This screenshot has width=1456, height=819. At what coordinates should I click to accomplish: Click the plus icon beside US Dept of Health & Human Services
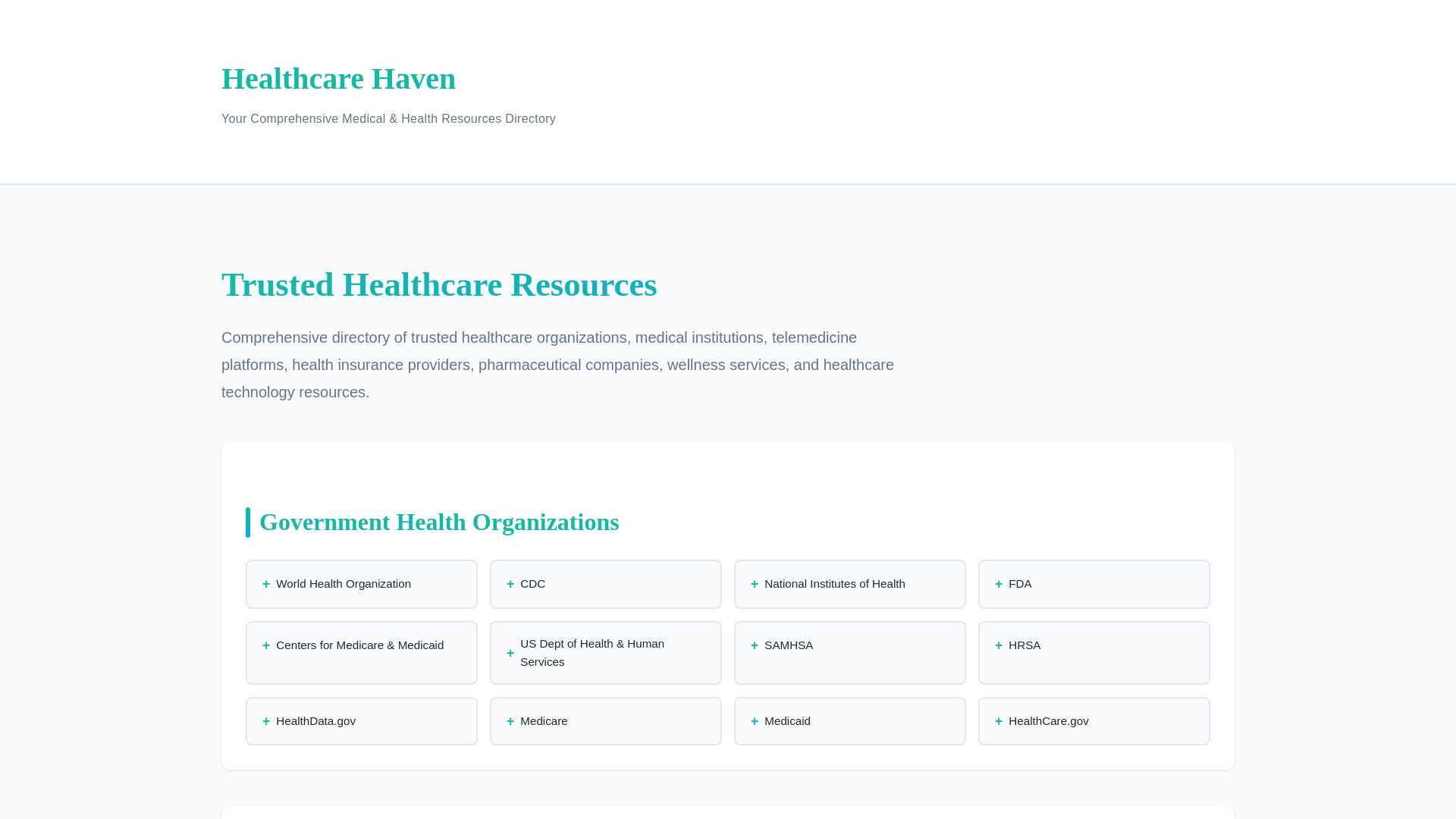(510, 653)
